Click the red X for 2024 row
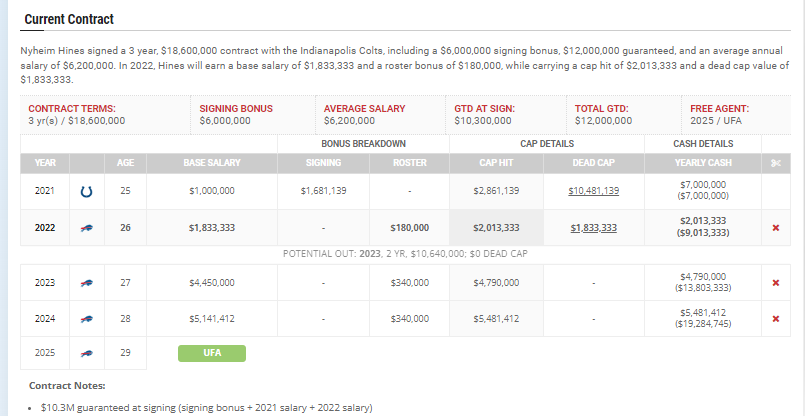 776,318
